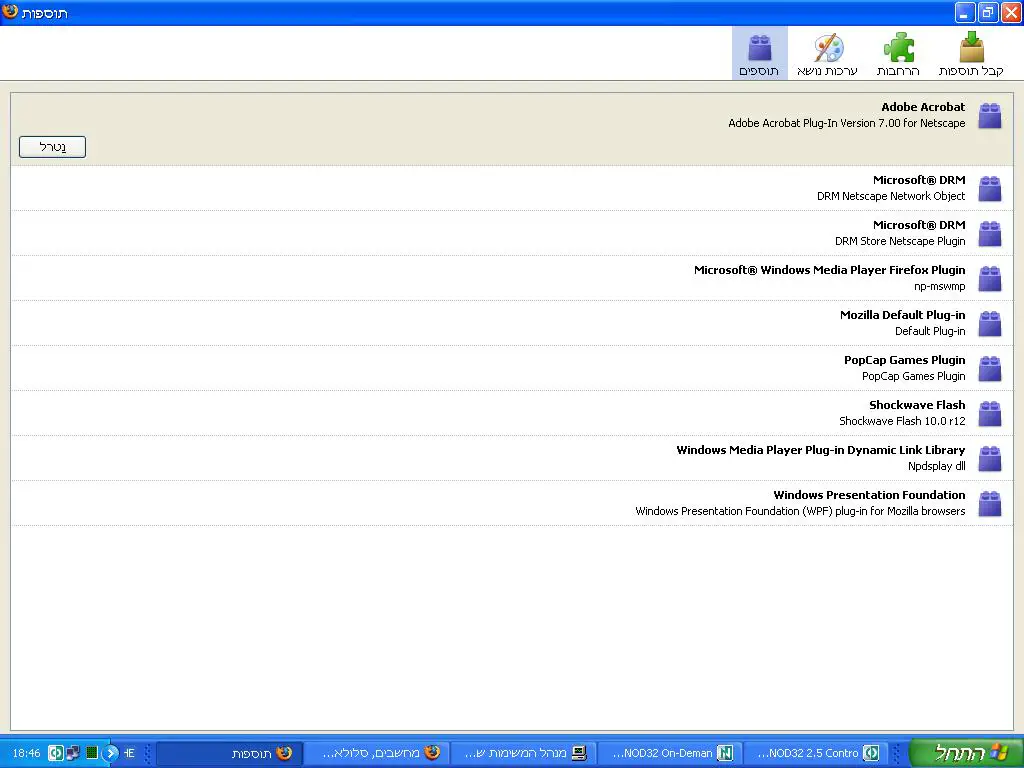Click the Adobe Acrobat plugin icon
The image size is (1024, 768).
click(x=989, y=116)
